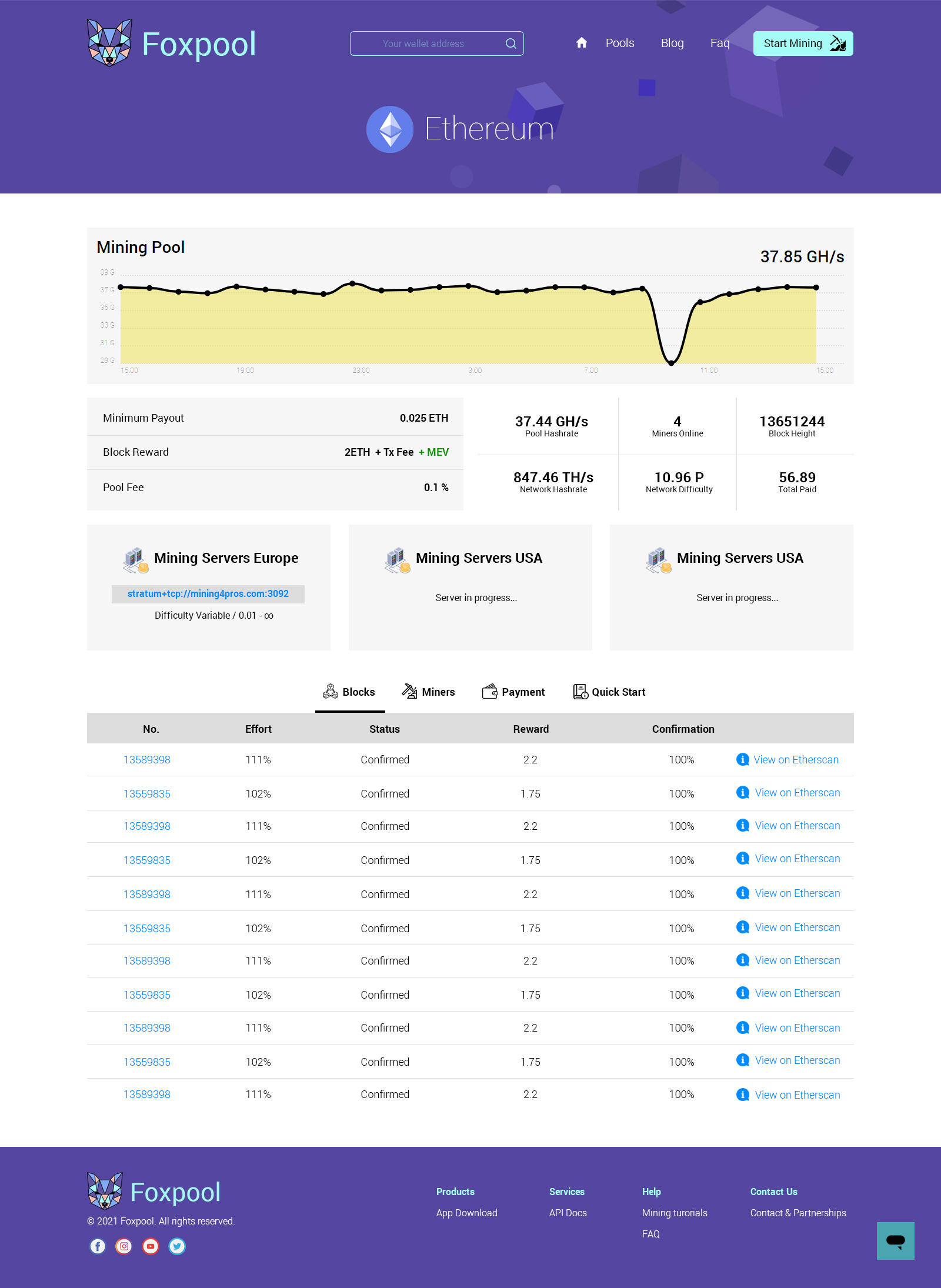Open the Blog menu item

click(672, 43)
